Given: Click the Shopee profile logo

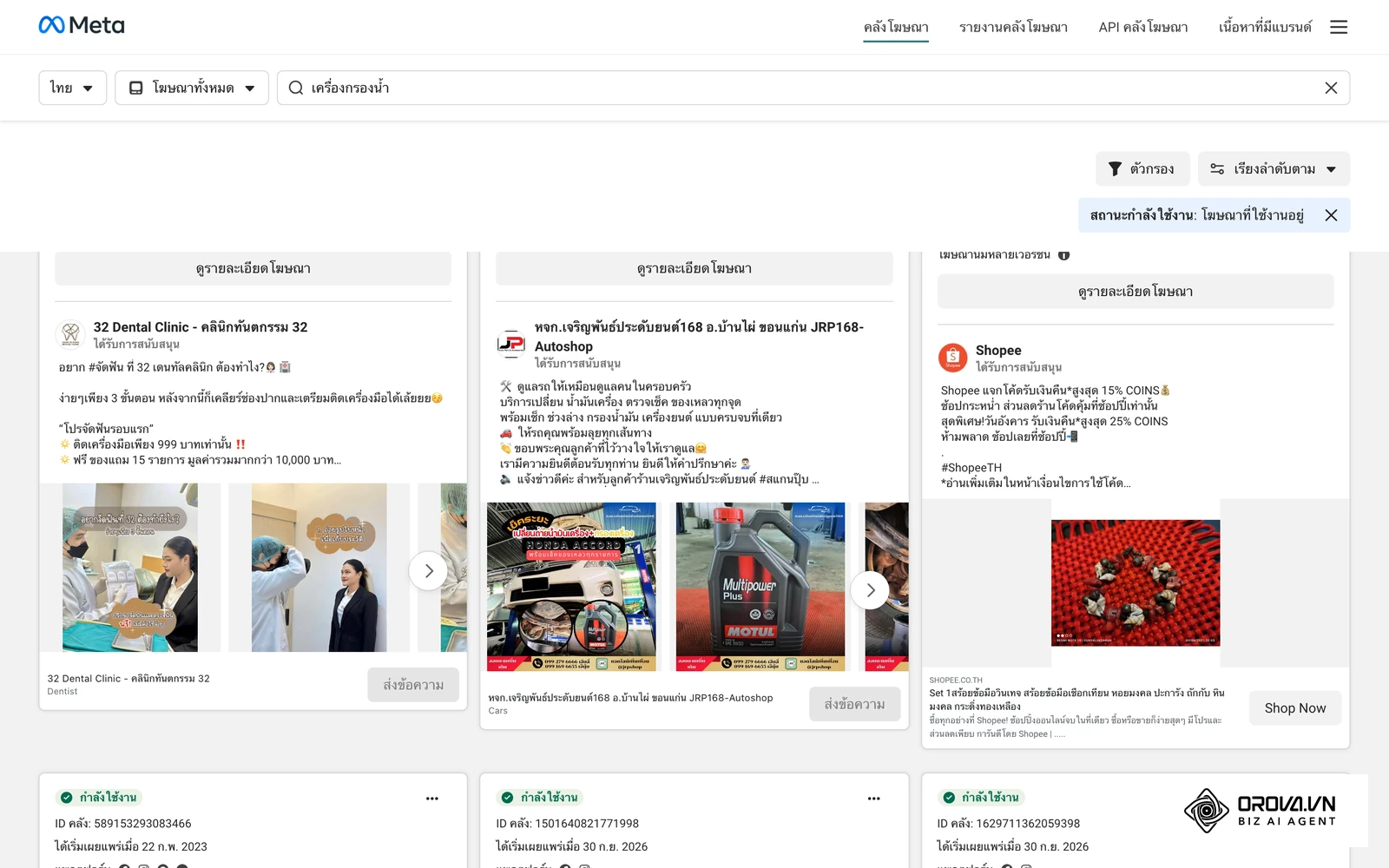Looking at the screenshot, I should pos(952,358).
